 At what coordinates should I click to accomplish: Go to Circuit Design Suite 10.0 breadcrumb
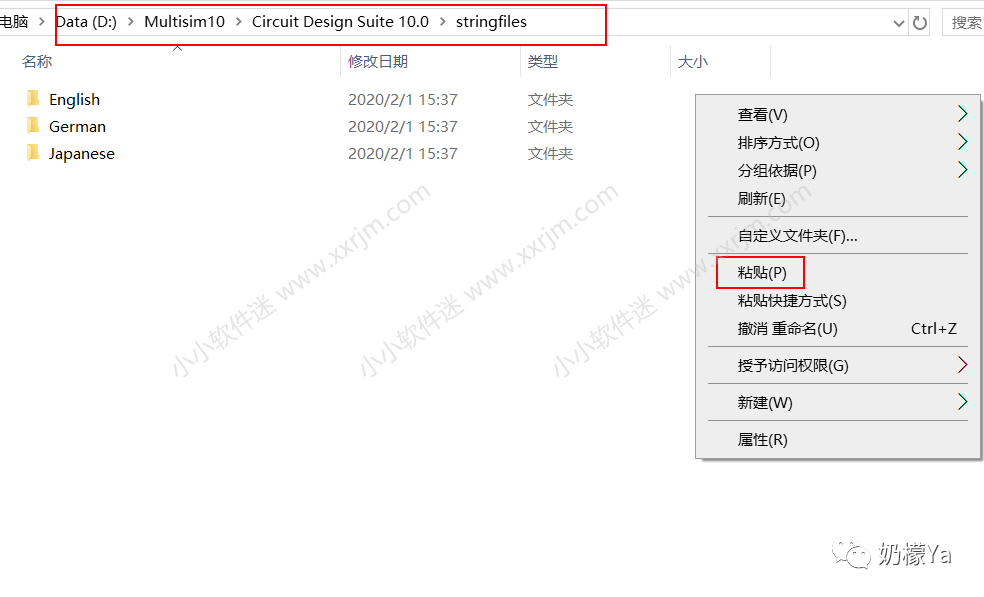pos(340,22)
